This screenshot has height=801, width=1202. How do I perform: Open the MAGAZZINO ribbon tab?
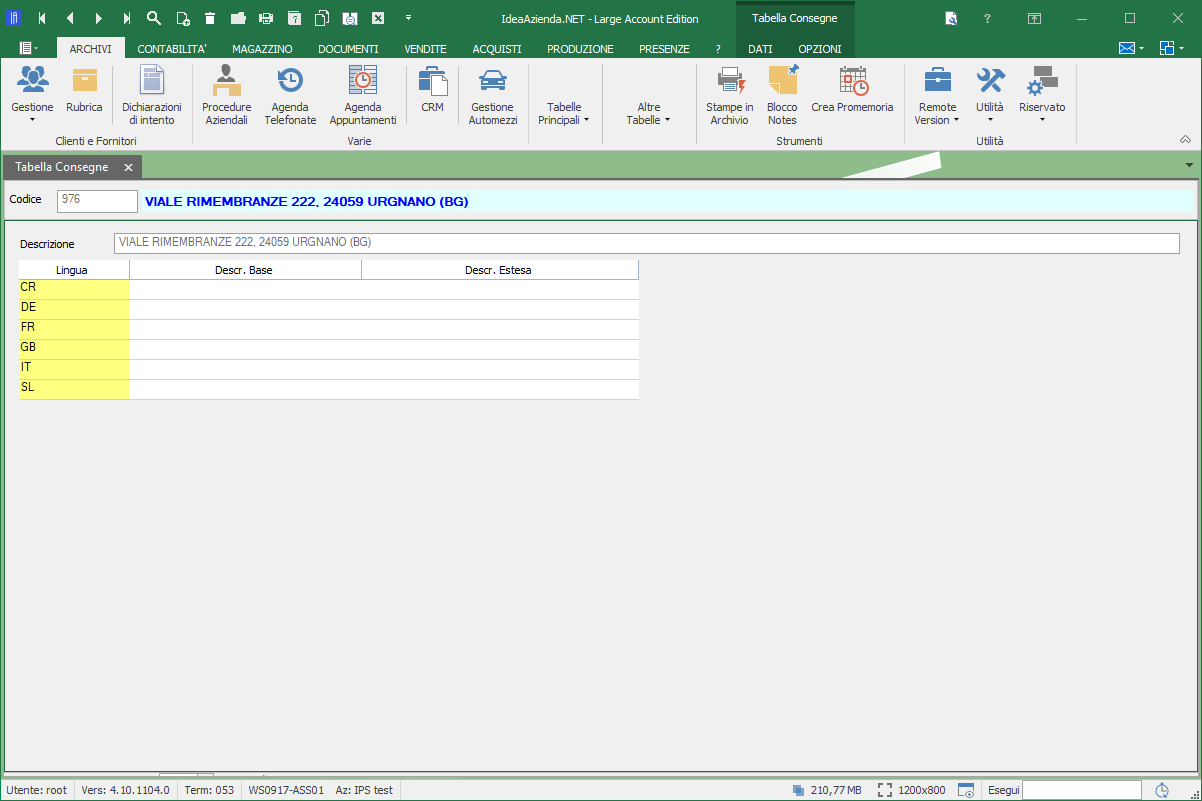[x=262, y=49]
